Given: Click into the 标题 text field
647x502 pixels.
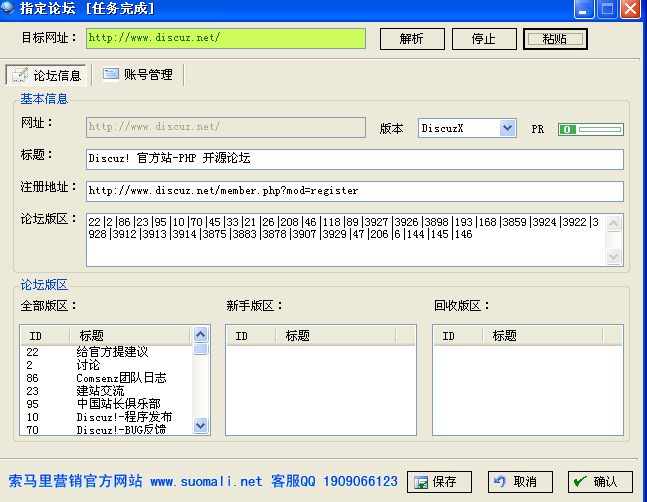Looking at the screenshot, I should [354, 159].
